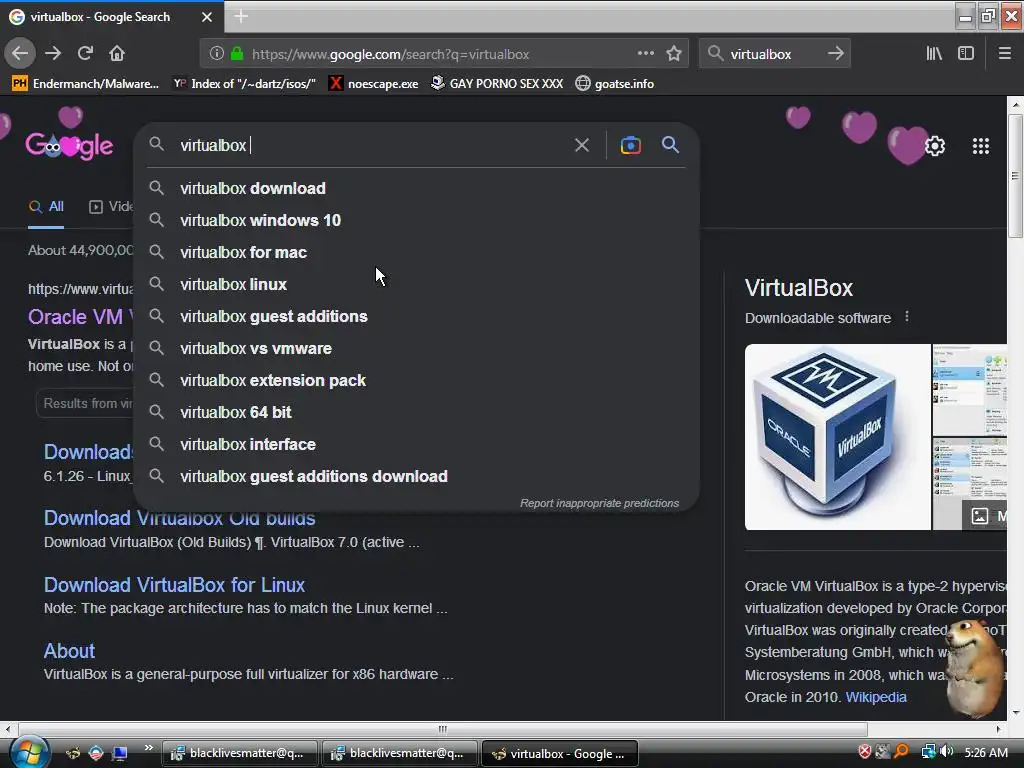Image resolution: width=1024 pixels, height=768 pixels.
Task: Open Google quick settings gear
Action: pyautogui.click(x=935, y=146)
